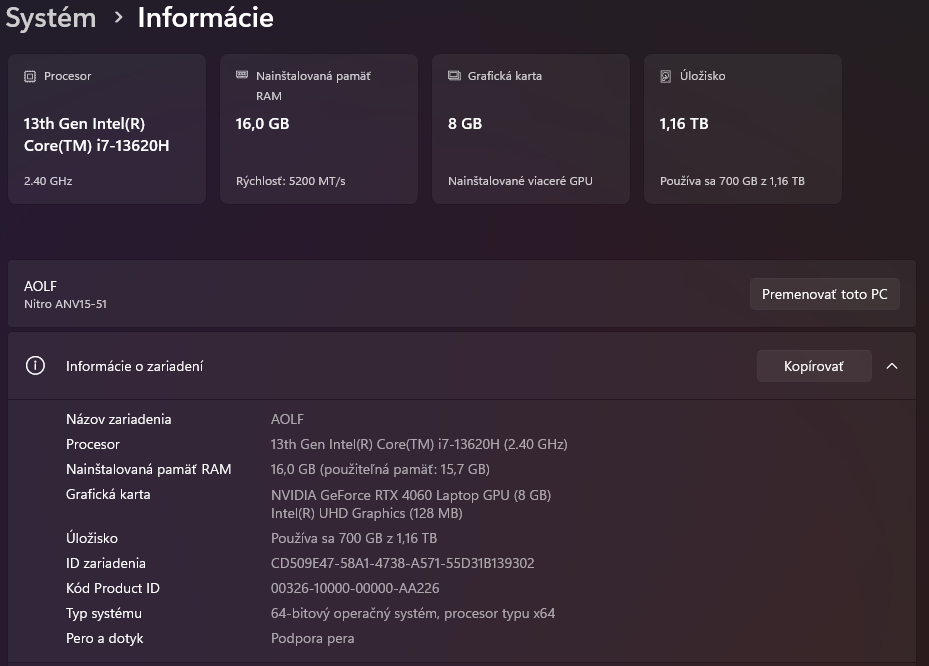
Task: Go back to Systém breadcrumb
Action: point(51,18)
